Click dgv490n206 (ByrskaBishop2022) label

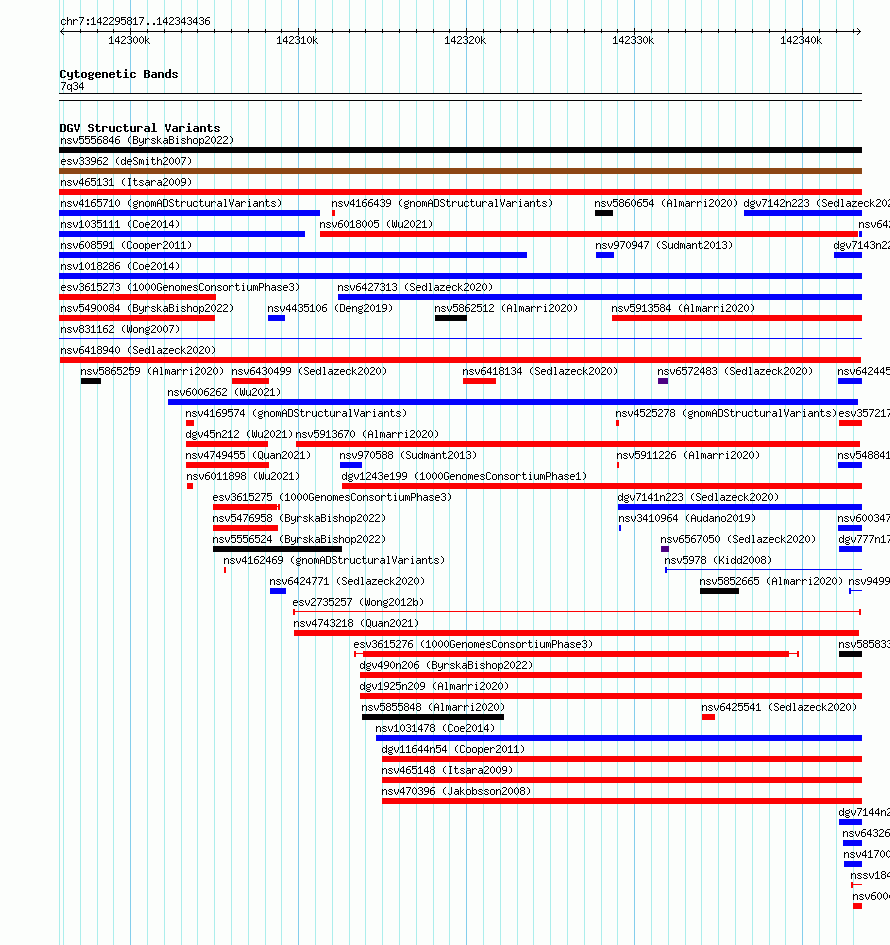pos(446,666)
